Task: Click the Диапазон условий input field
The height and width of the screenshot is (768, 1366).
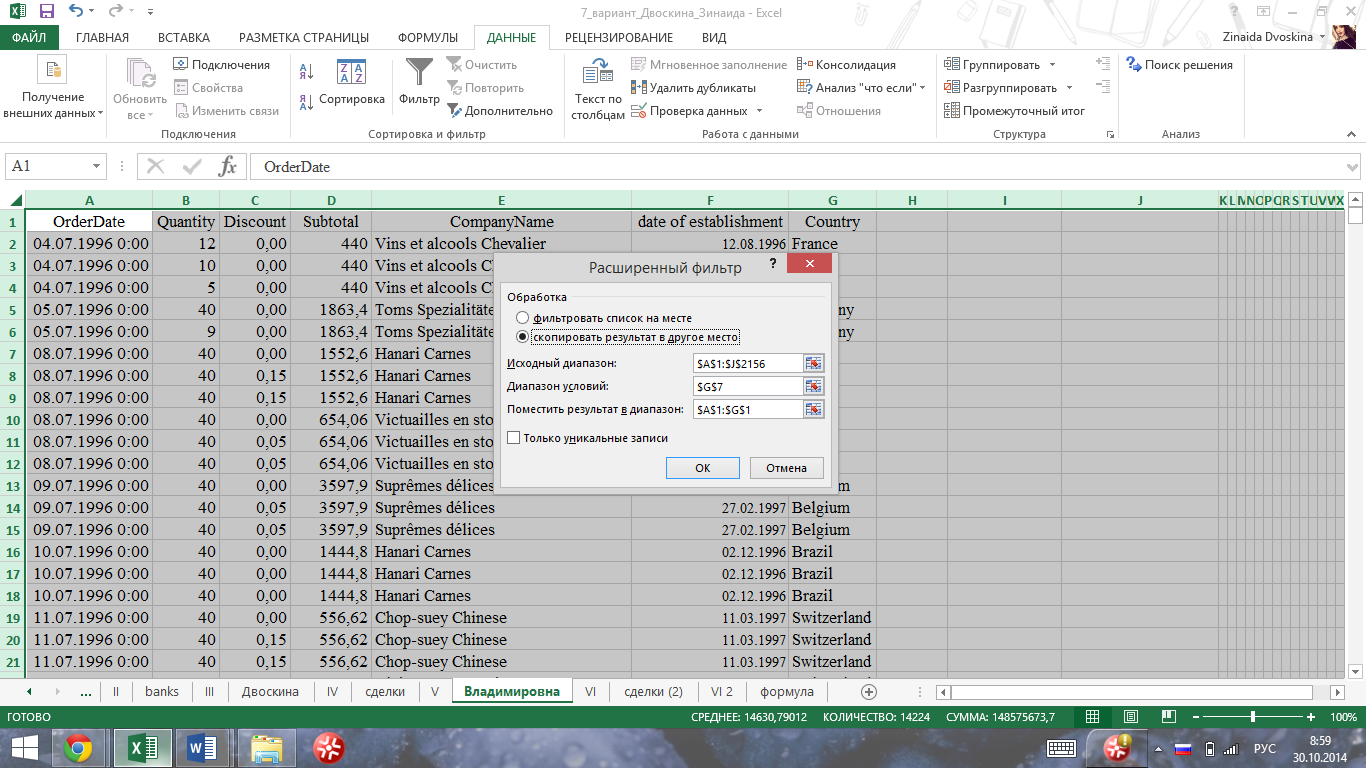Action: pyautogui.click(x=748, y=386)
